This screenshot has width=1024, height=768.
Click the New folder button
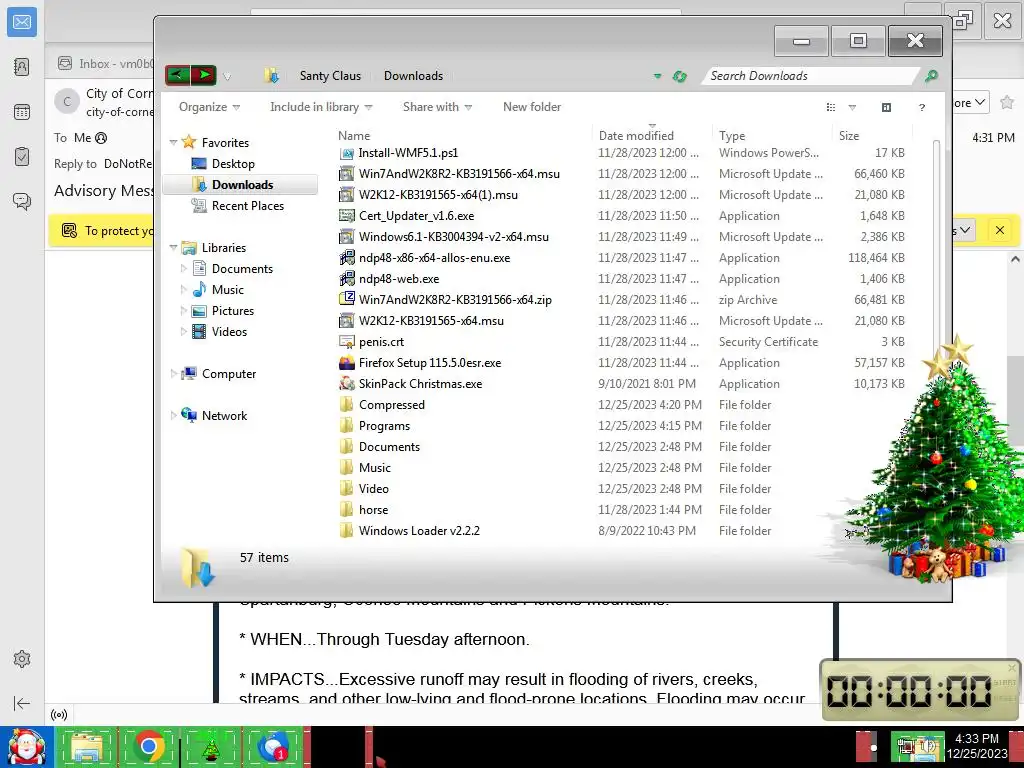click(532, 107)
